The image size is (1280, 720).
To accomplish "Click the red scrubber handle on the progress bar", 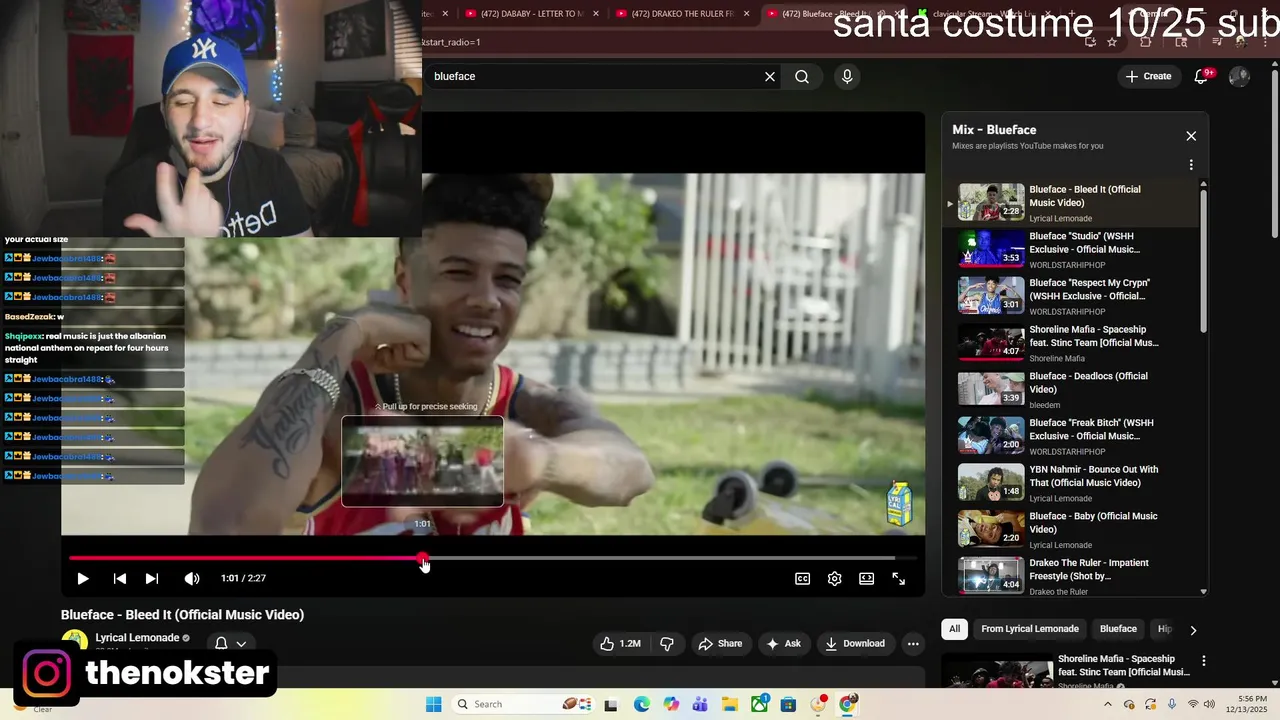I will point(422,558).
